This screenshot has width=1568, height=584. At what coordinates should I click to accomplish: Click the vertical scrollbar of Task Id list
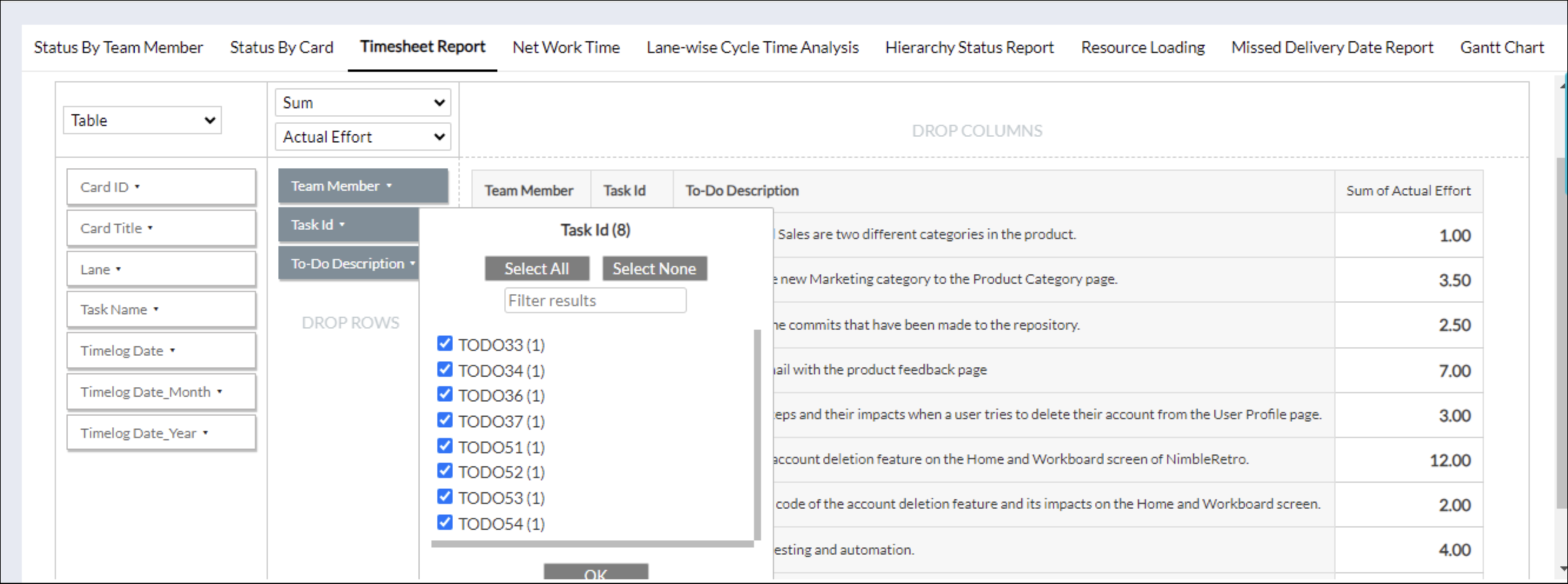757,432
